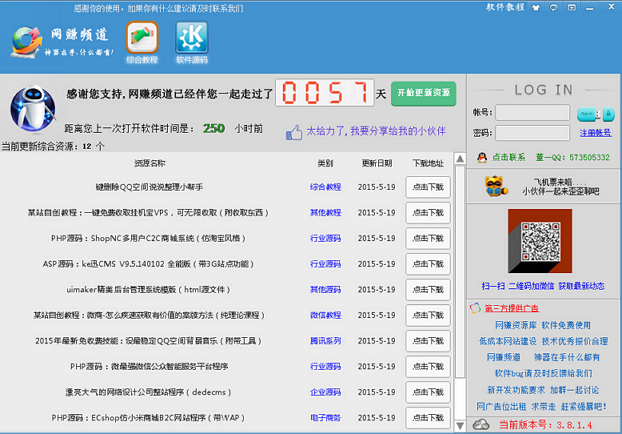Click the 帐号 input field
Screen dimensions: 622x434
(532, 112)
